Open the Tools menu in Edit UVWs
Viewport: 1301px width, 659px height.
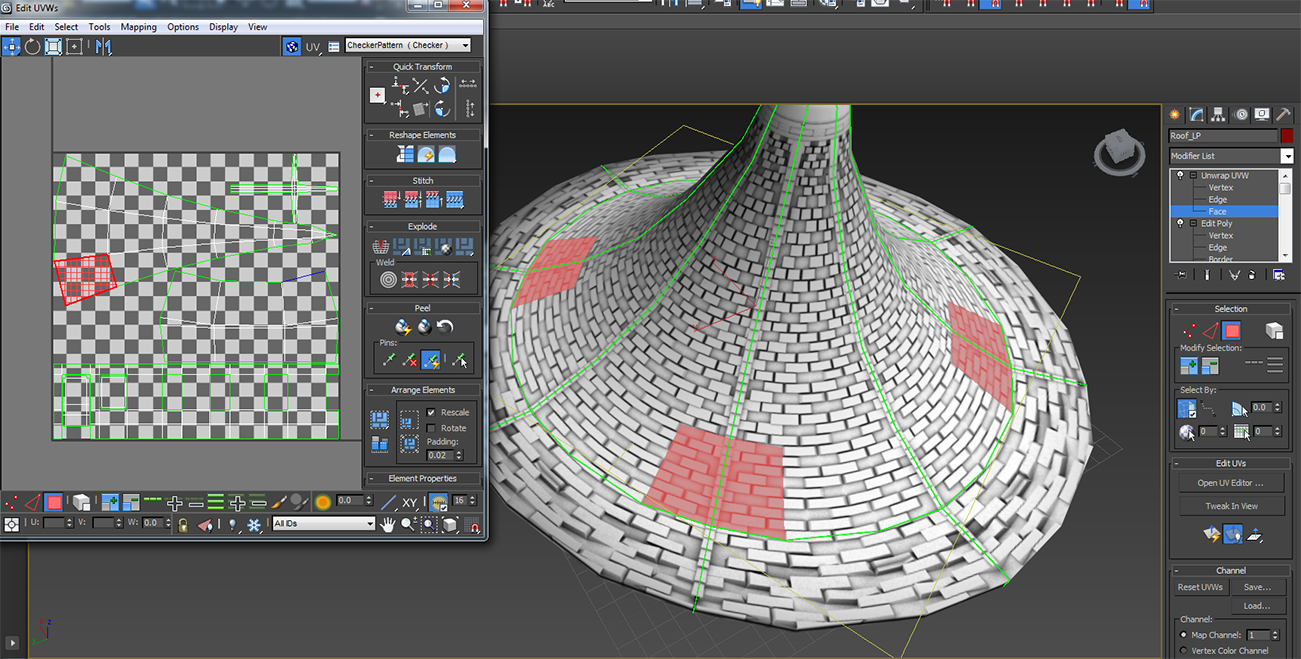[99, 27]
